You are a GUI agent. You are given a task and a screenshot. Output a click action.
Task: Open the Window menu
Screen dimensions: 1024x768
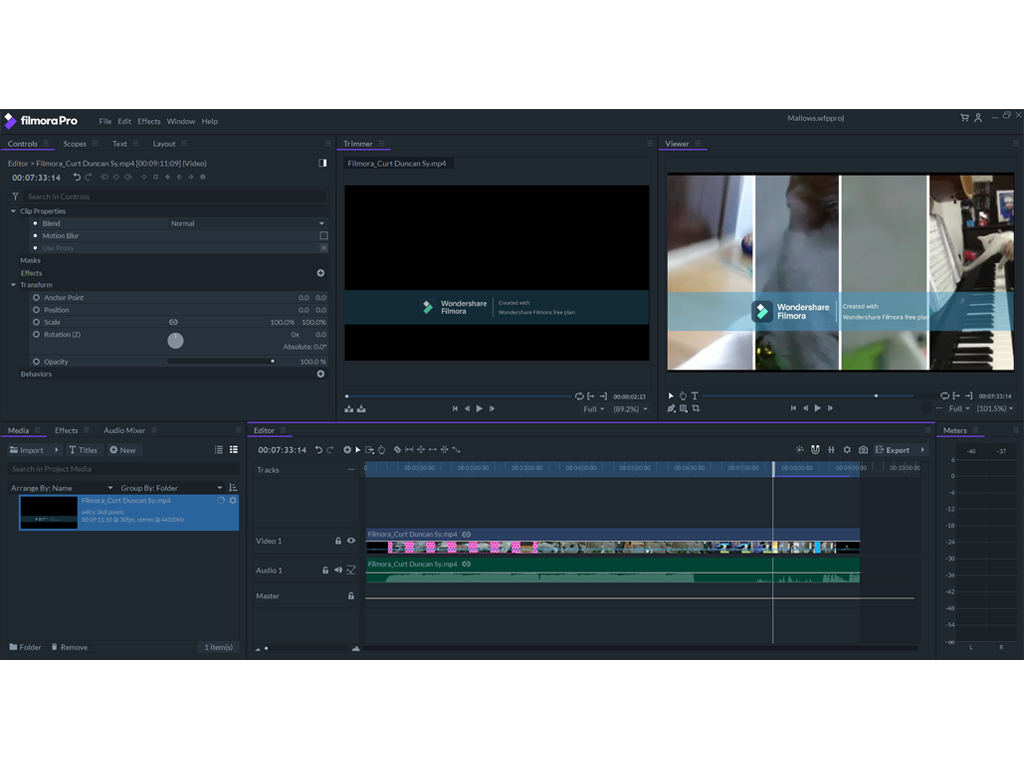click(181, 121)
